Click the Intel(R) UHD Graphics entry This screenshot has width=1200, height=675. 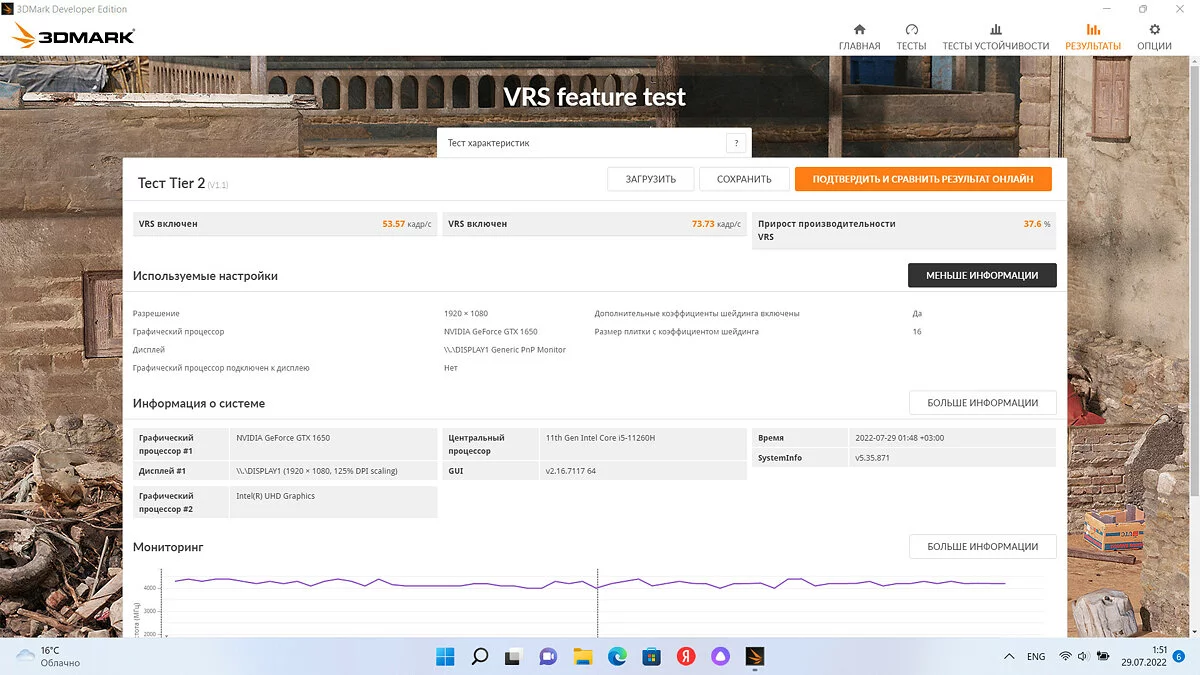[x=276, y=496]
